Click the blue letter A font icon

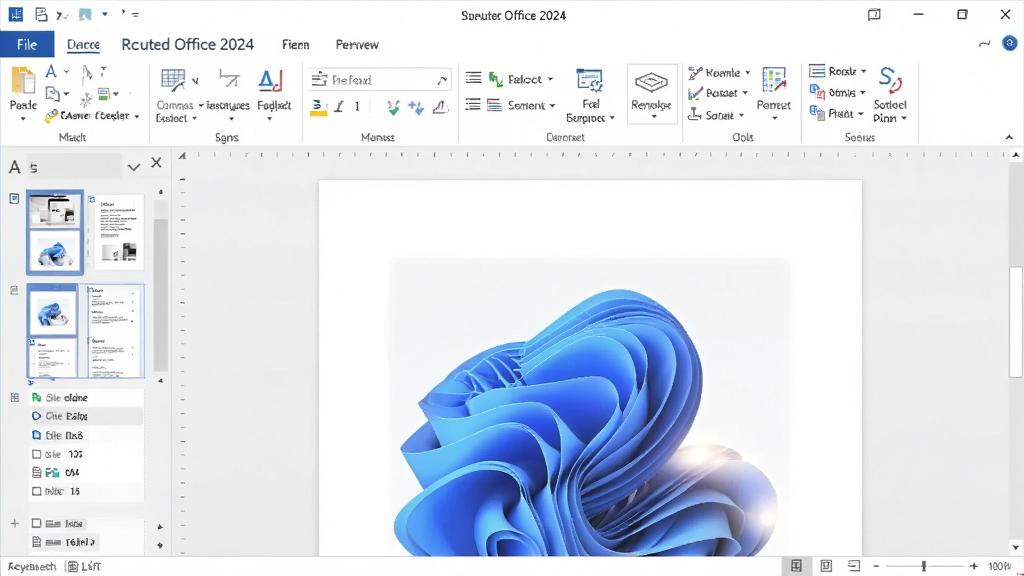point(51,72)
